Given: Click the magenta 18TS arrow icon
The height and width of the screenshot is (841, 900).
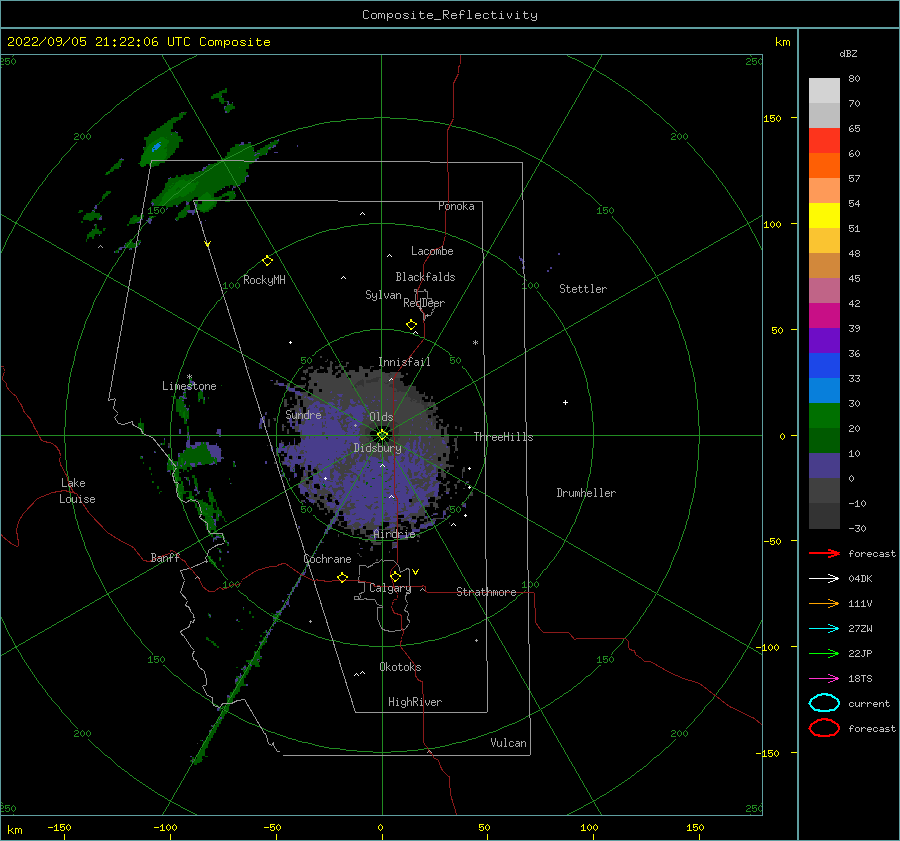Looking at the screenshot, I should [x=824, y=679].
